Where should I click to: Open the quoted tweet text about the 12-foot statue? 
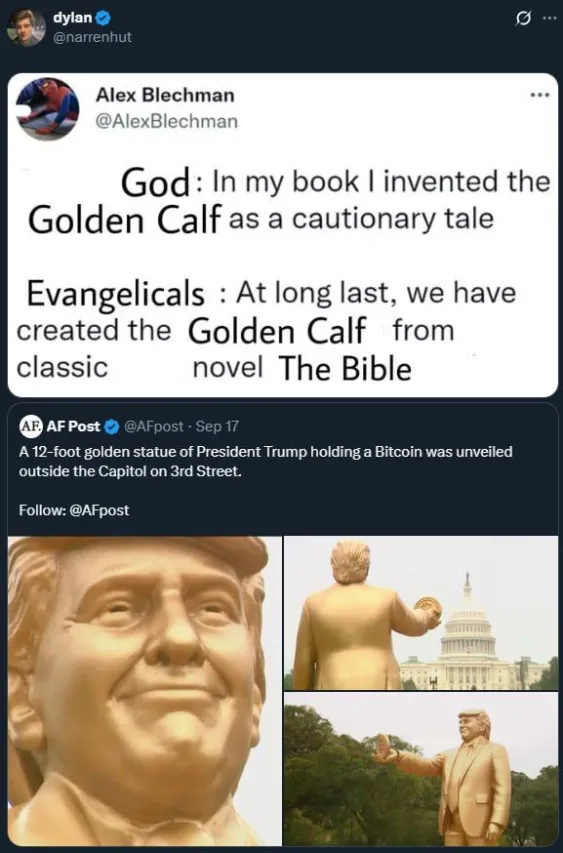click(x=265, y=461)
